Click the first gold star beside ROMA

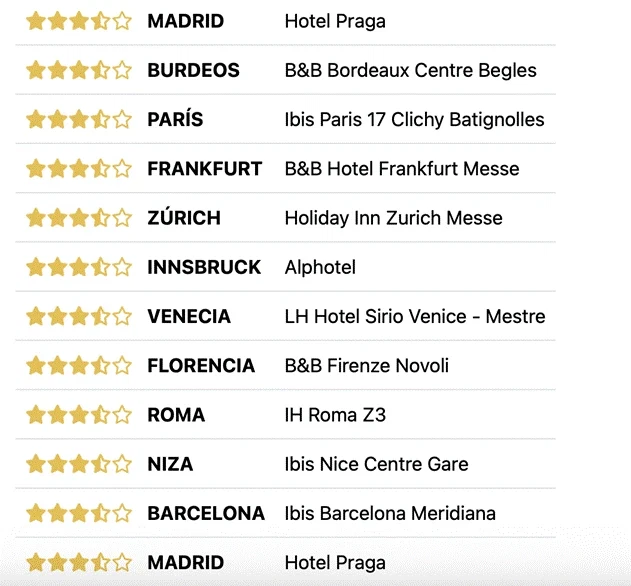coord(35,414)
